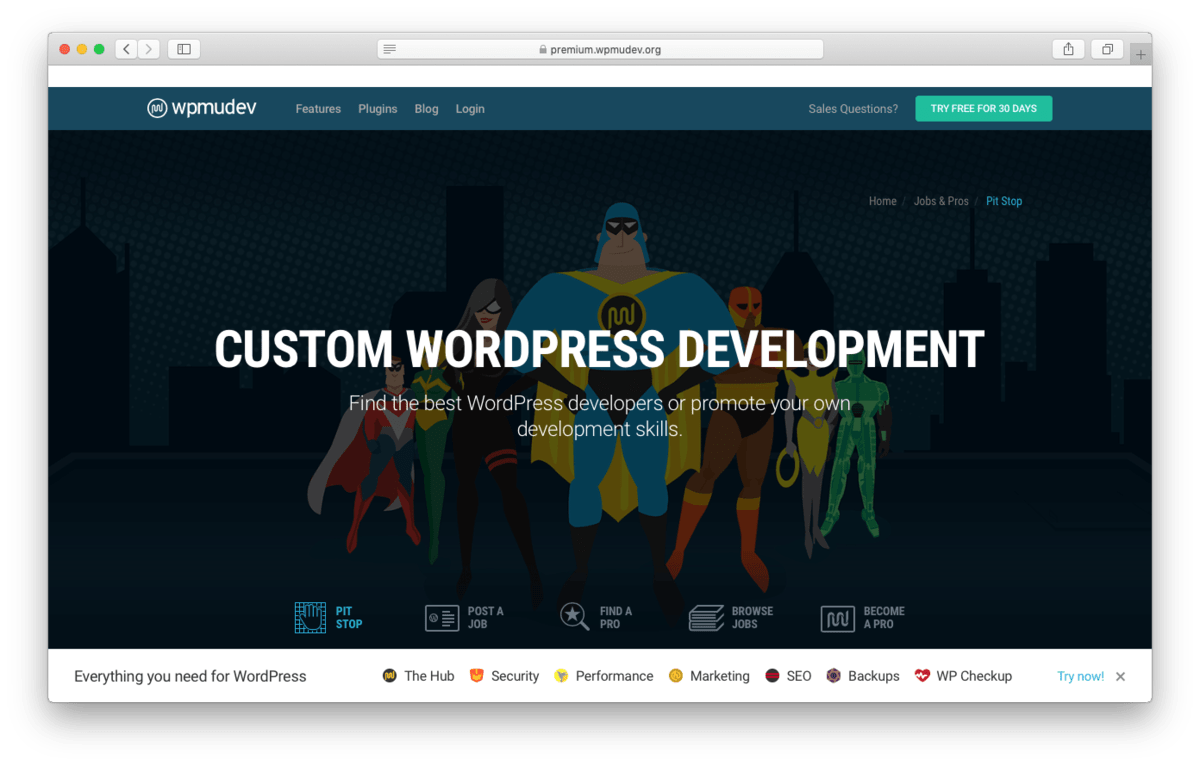Click the wpmudev logo
This screenshot has height=766, width=1200.
click(202, 108)
